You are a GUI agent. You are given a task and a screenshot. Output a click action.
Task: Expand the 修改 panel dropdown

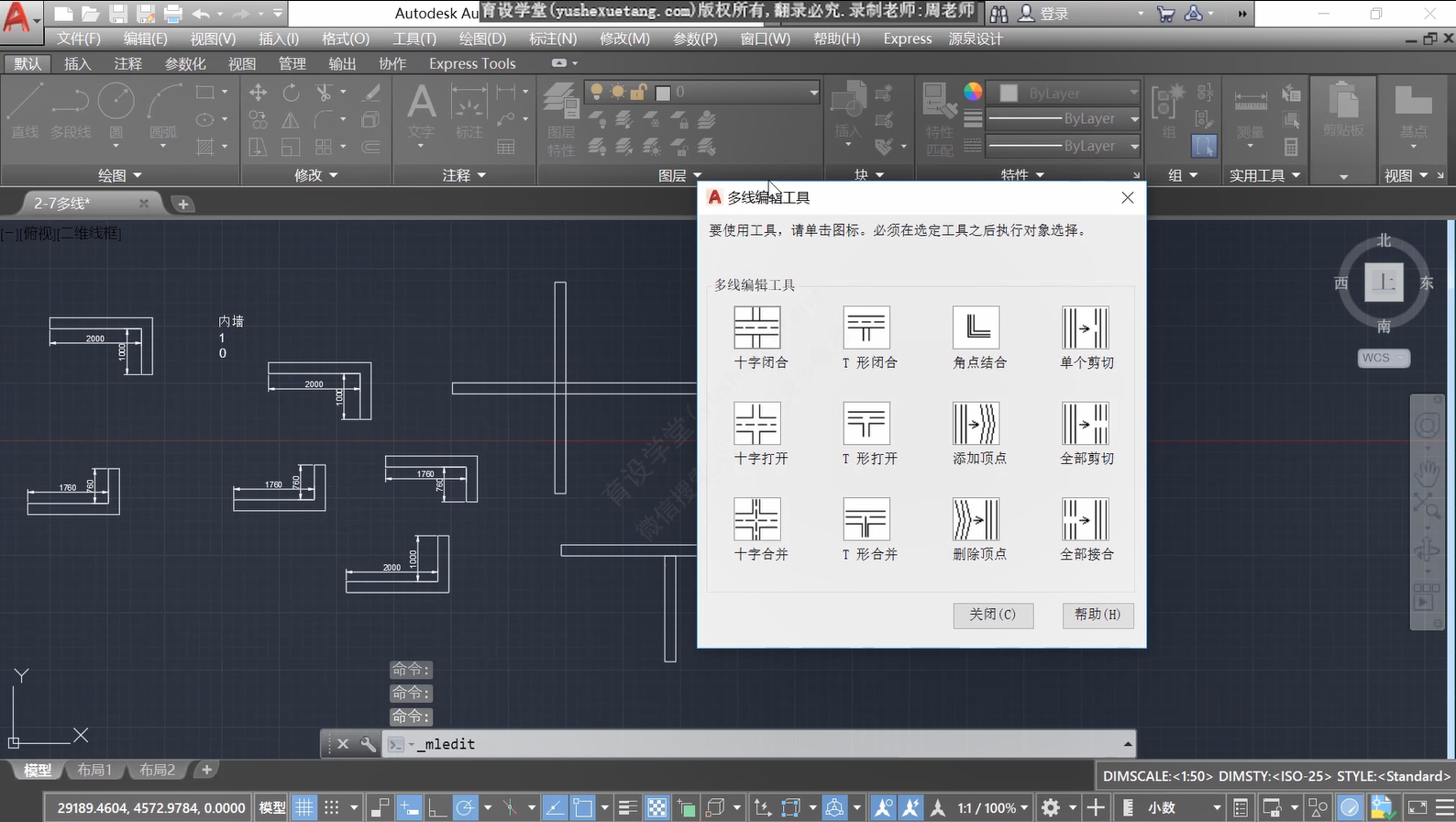pyautogui.click(x=316, y=175)
